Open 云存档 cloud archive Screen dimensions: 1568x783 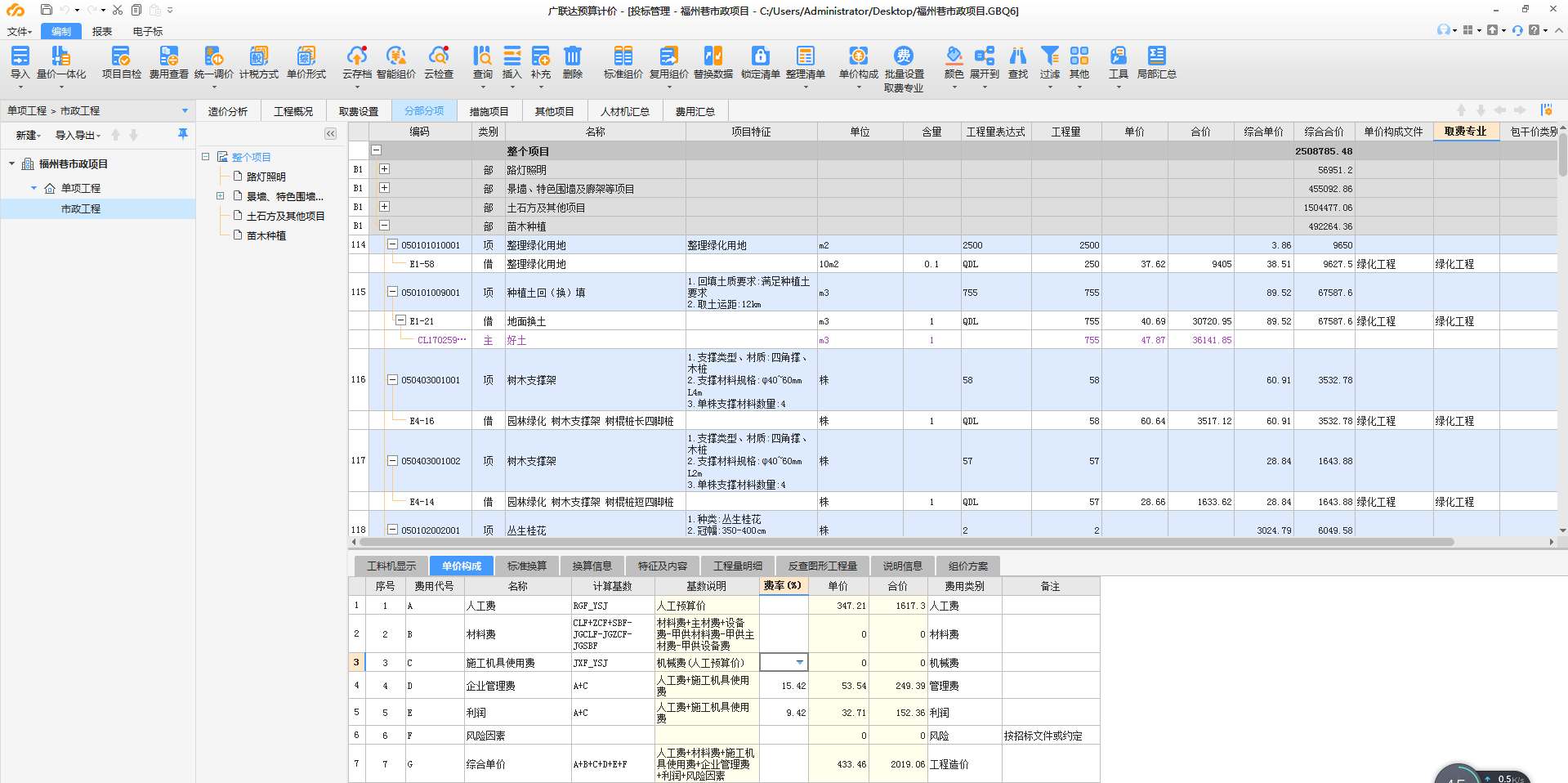[x=357, y=63]
